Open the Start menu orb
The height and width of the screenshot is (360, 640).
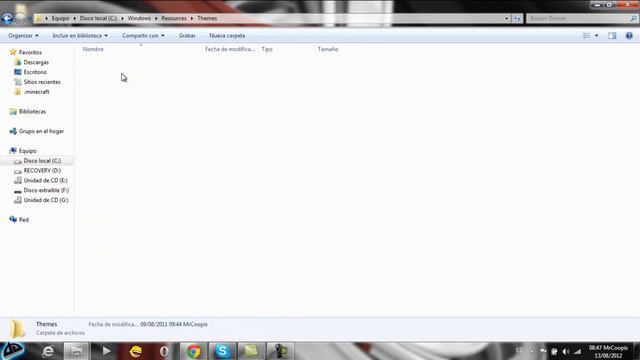13,351
